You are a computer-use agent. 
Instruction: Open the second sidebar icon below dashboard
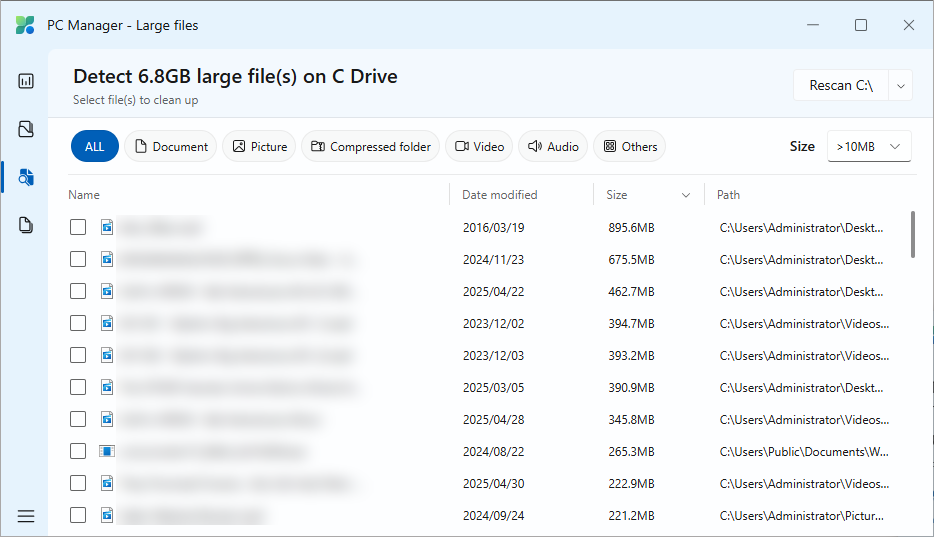(26, 129)
